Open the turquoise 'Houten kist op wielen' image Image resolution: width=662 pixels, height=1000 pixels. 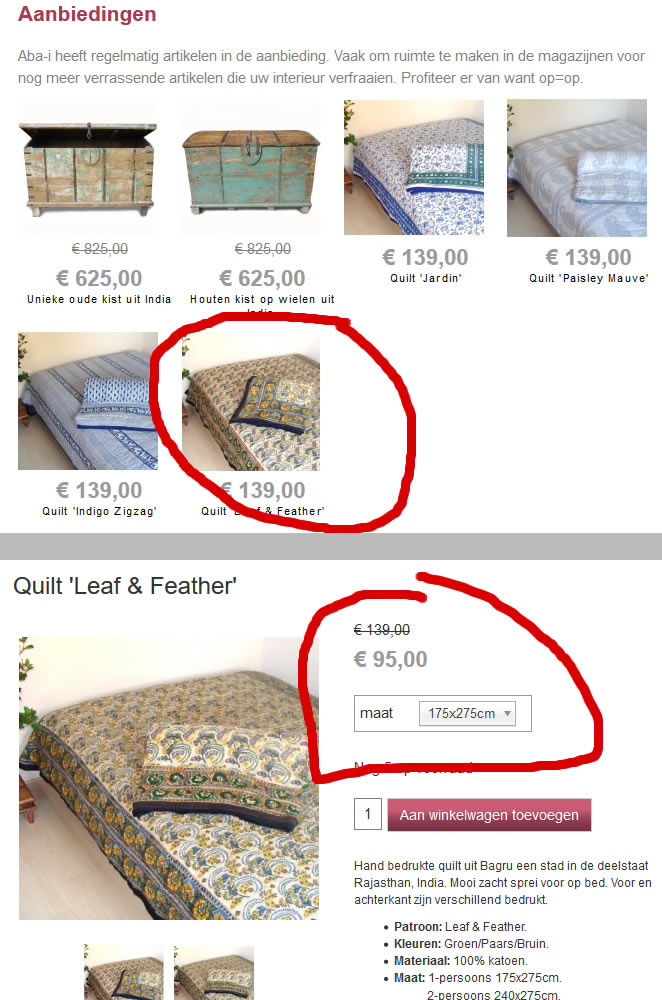(251, 168)
